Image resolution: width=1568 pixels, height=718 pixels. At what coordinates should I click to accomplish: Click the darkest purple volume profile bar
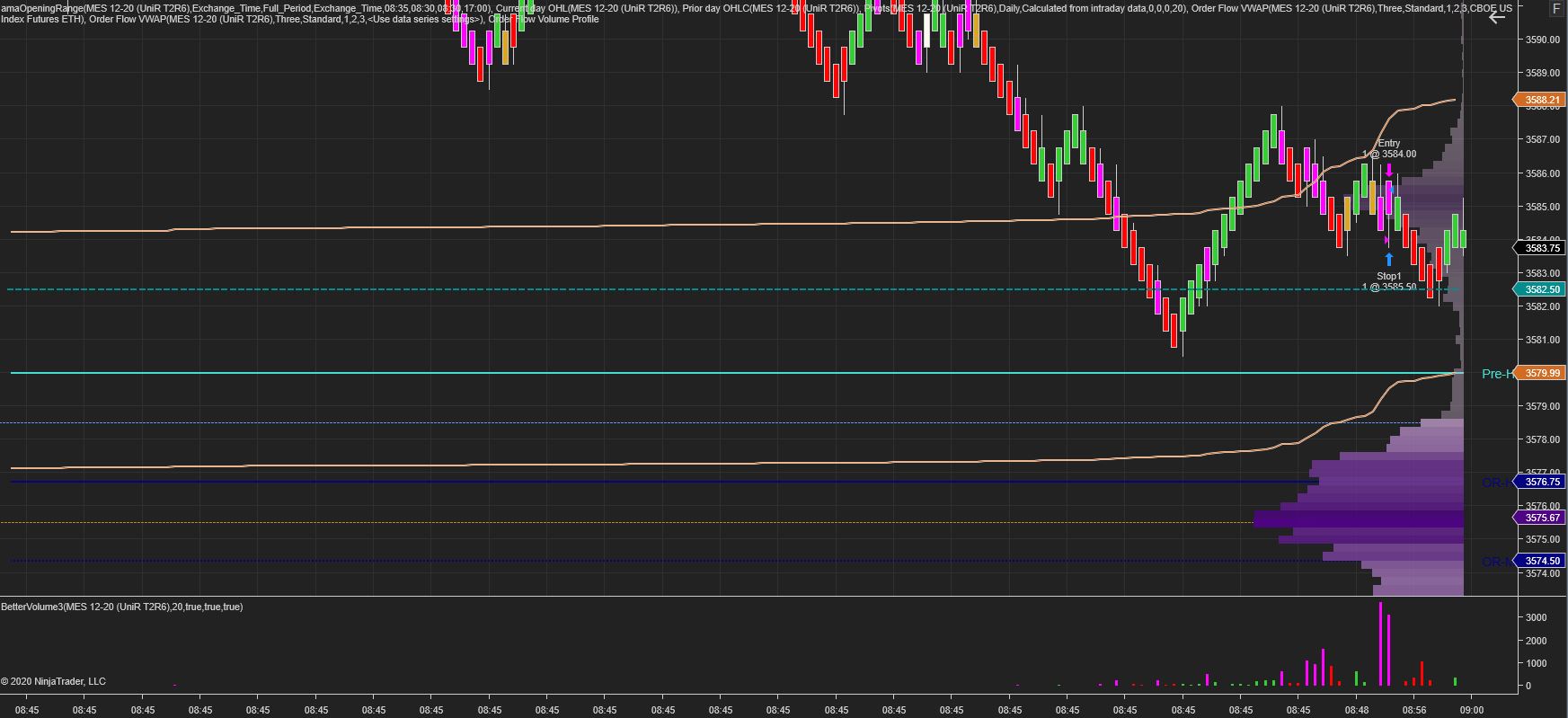(x=1358, y=519)
